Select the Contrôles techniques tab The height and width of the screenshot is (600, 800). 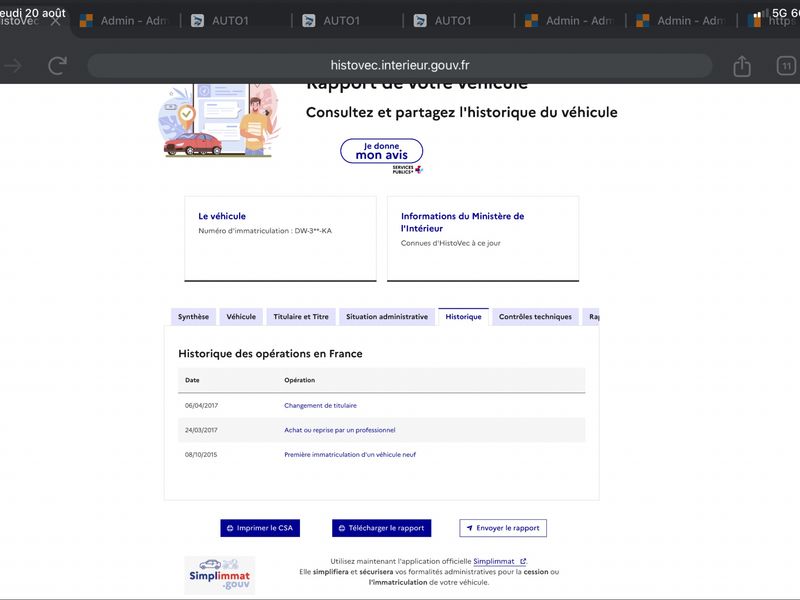pyautogui.click(x=535, y=317)
